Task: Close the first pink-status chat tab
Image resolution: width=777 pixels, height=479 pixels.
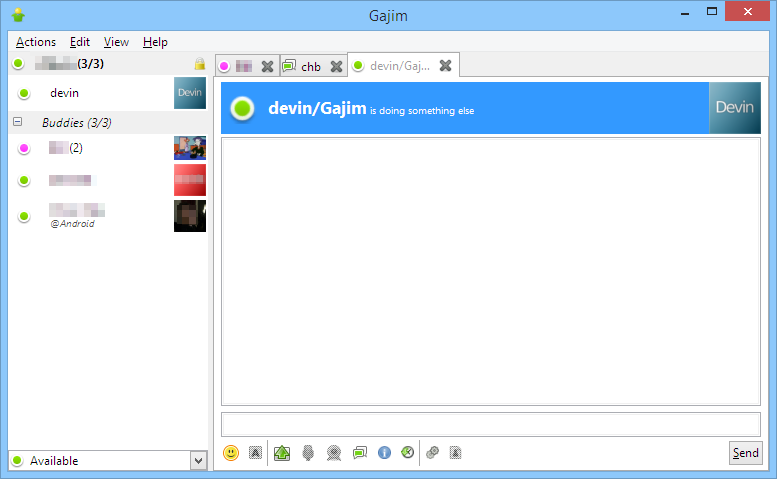Action: [268, 66]
